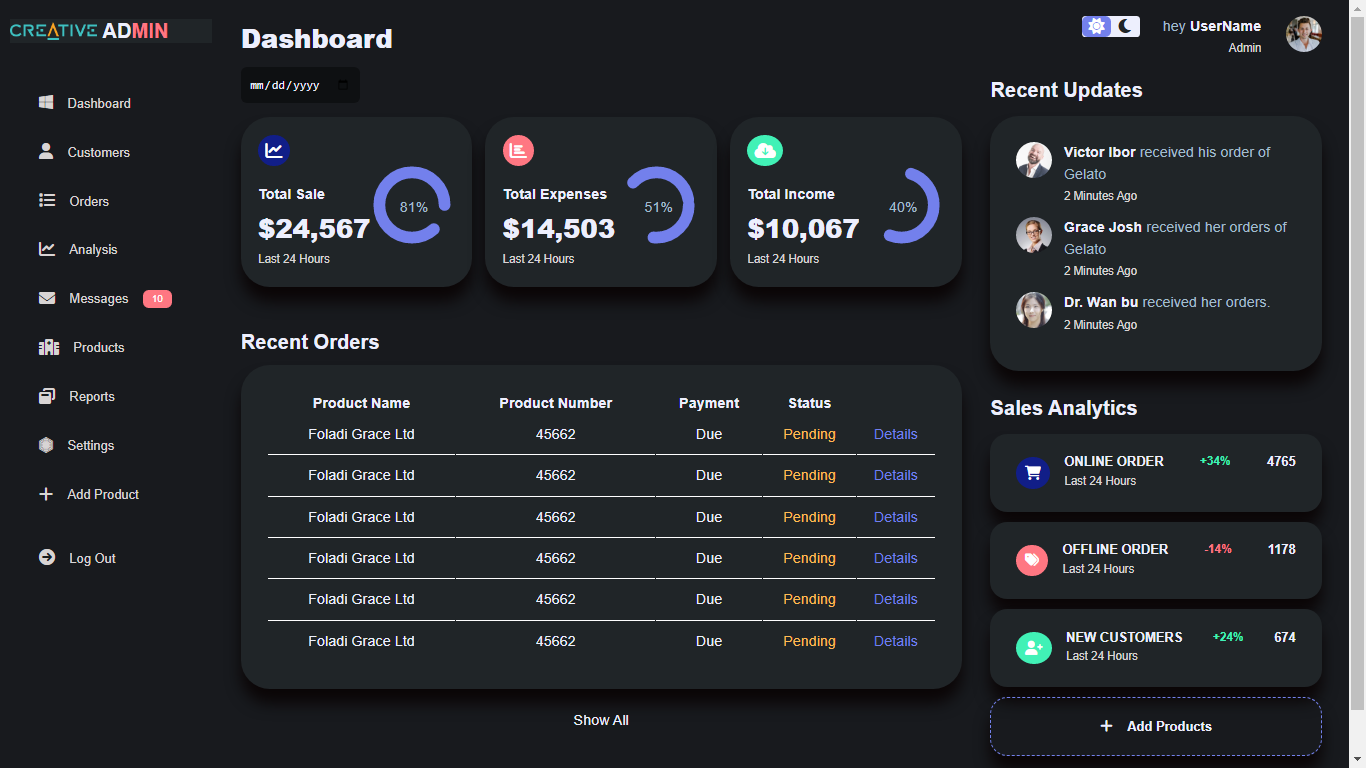Click the New Customers person icon
This screenshot has height=768, width=1366.
tap(1033, 648)
